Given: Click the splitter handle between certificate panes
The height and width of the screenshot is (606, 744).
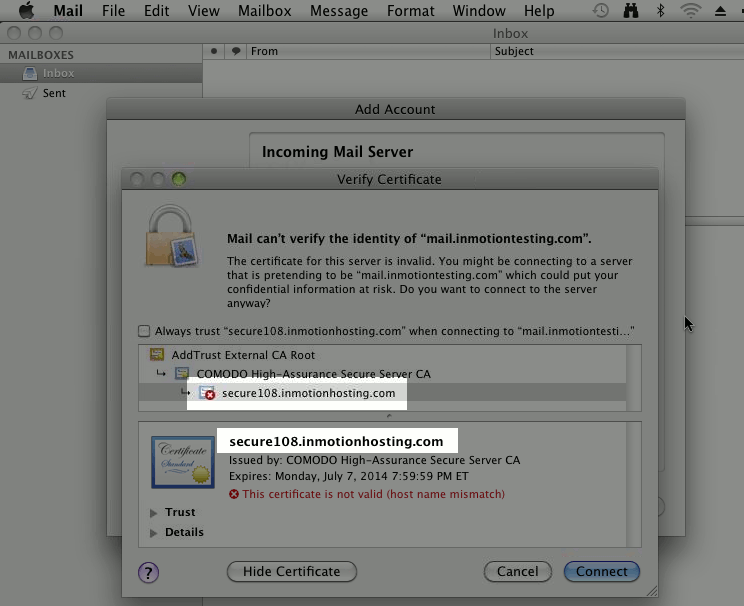Looking at the screenshot, I should [x=389, y=416].
